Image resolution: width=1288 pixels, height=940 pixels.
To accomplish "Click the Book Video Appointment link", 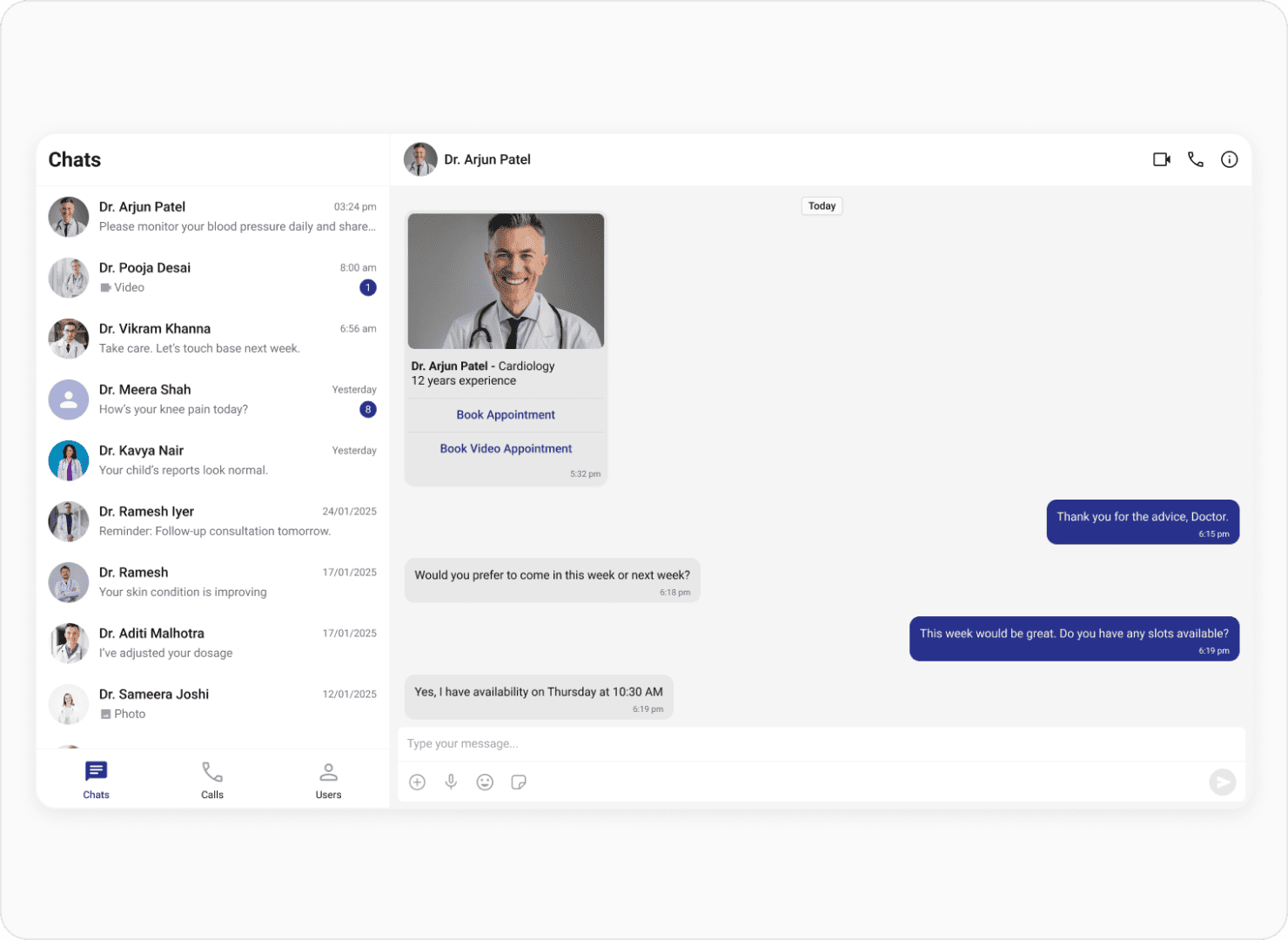I will [506, 449].
